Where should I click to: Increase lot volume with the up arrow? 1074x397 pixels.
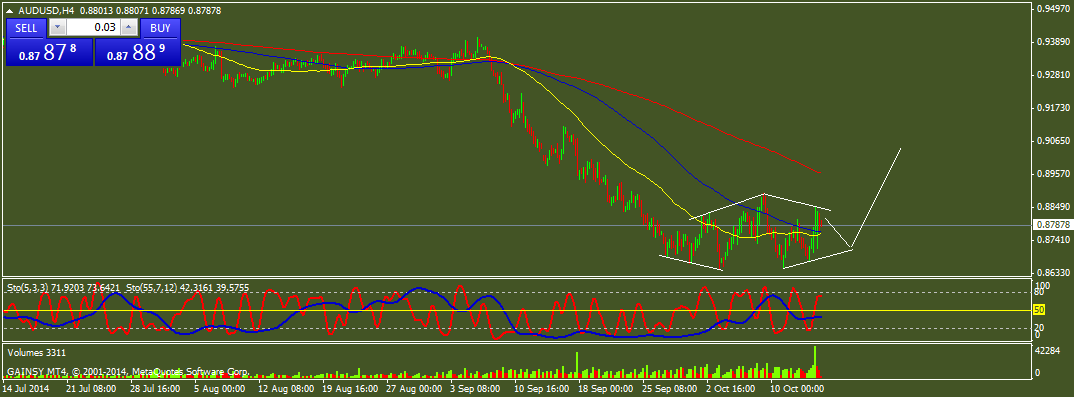129,27
